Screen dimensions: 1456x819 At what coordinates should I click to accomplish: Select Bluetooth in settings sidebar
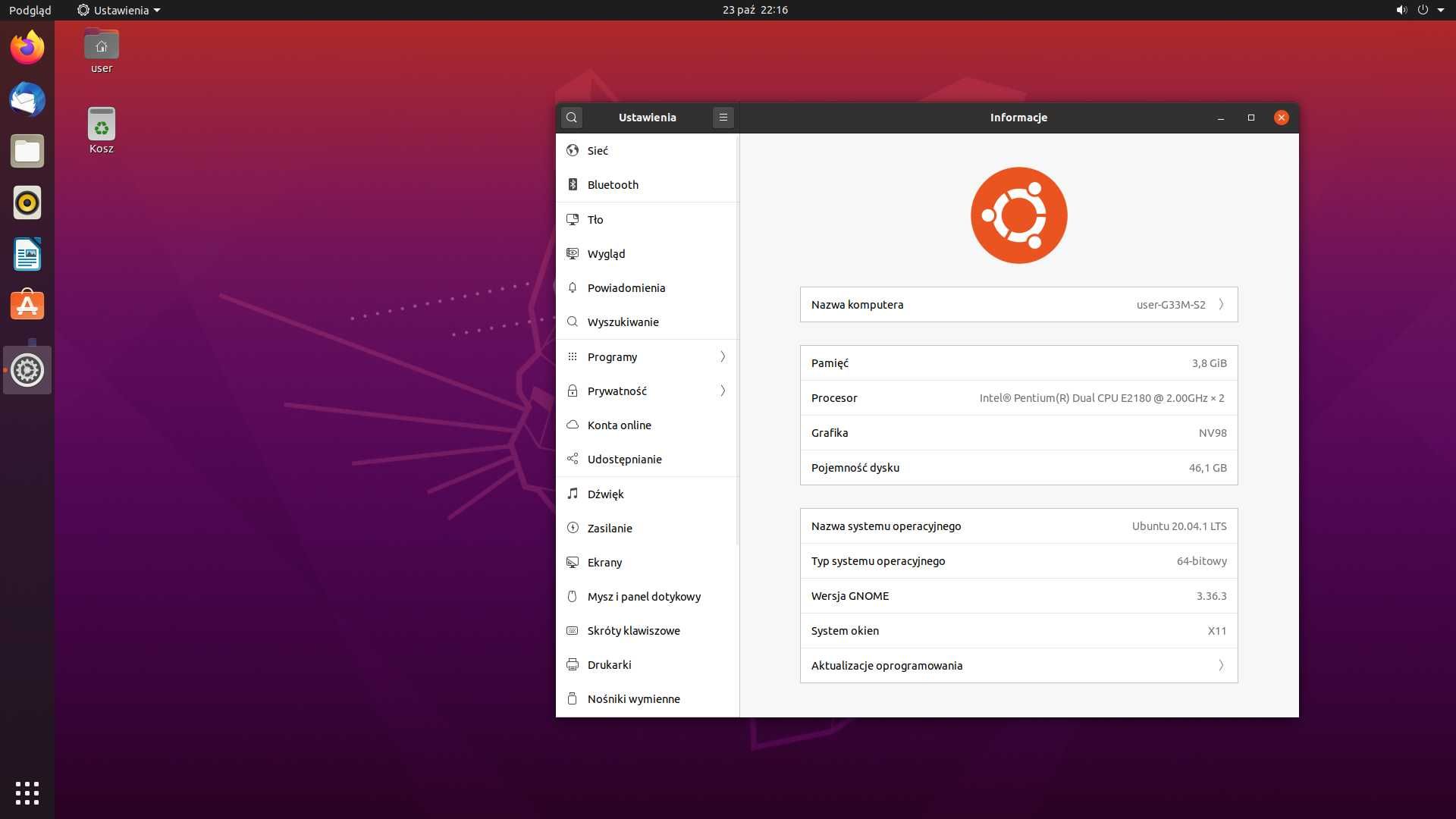(x=647, y=184)
